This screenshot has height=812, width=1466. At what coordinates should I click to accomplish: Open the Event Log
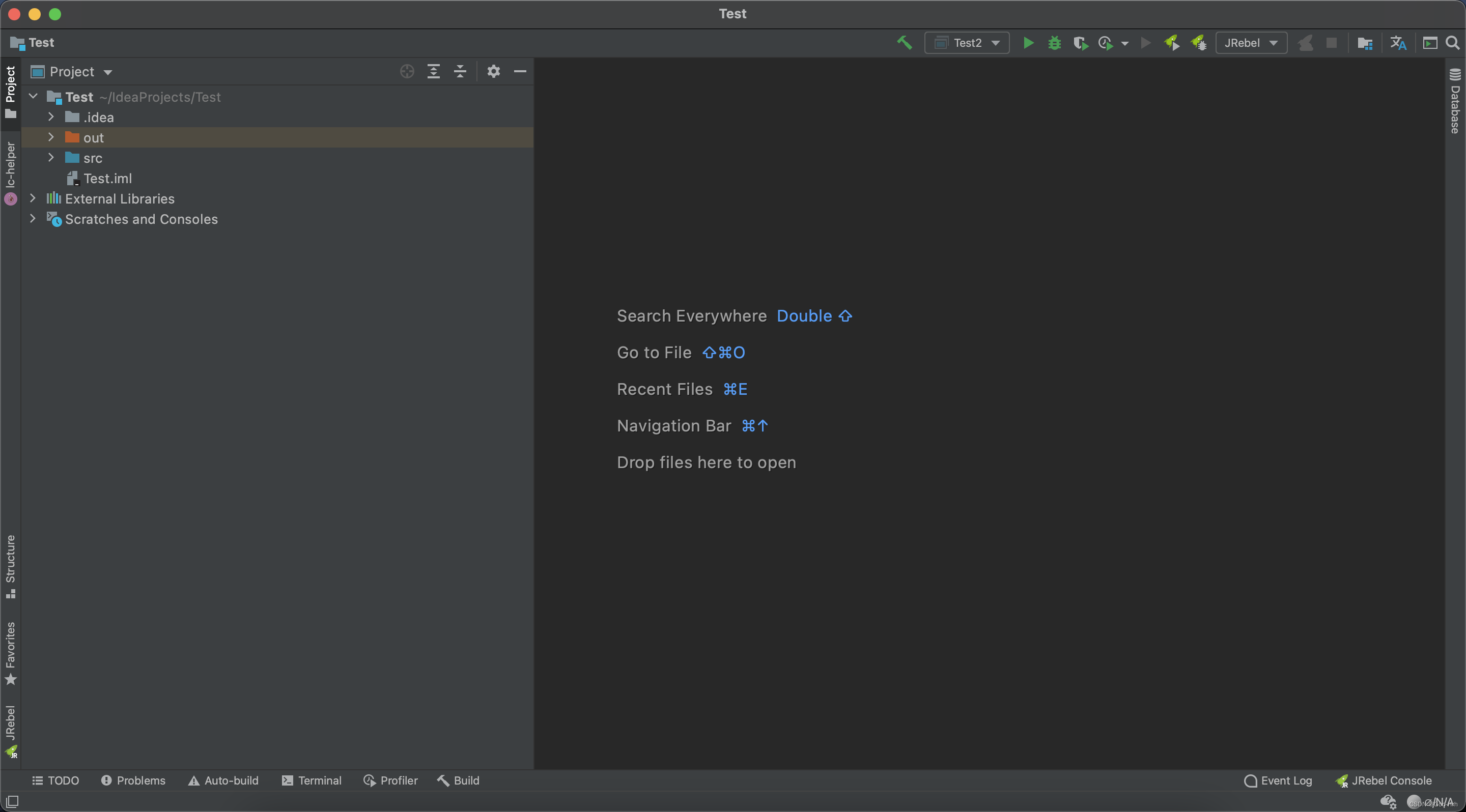(1278, 780)
